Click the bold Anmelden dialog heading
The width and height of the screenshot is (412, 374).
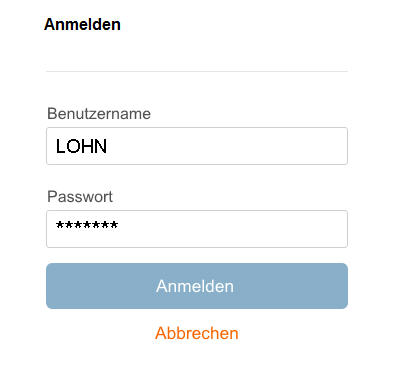click(82, 24)
